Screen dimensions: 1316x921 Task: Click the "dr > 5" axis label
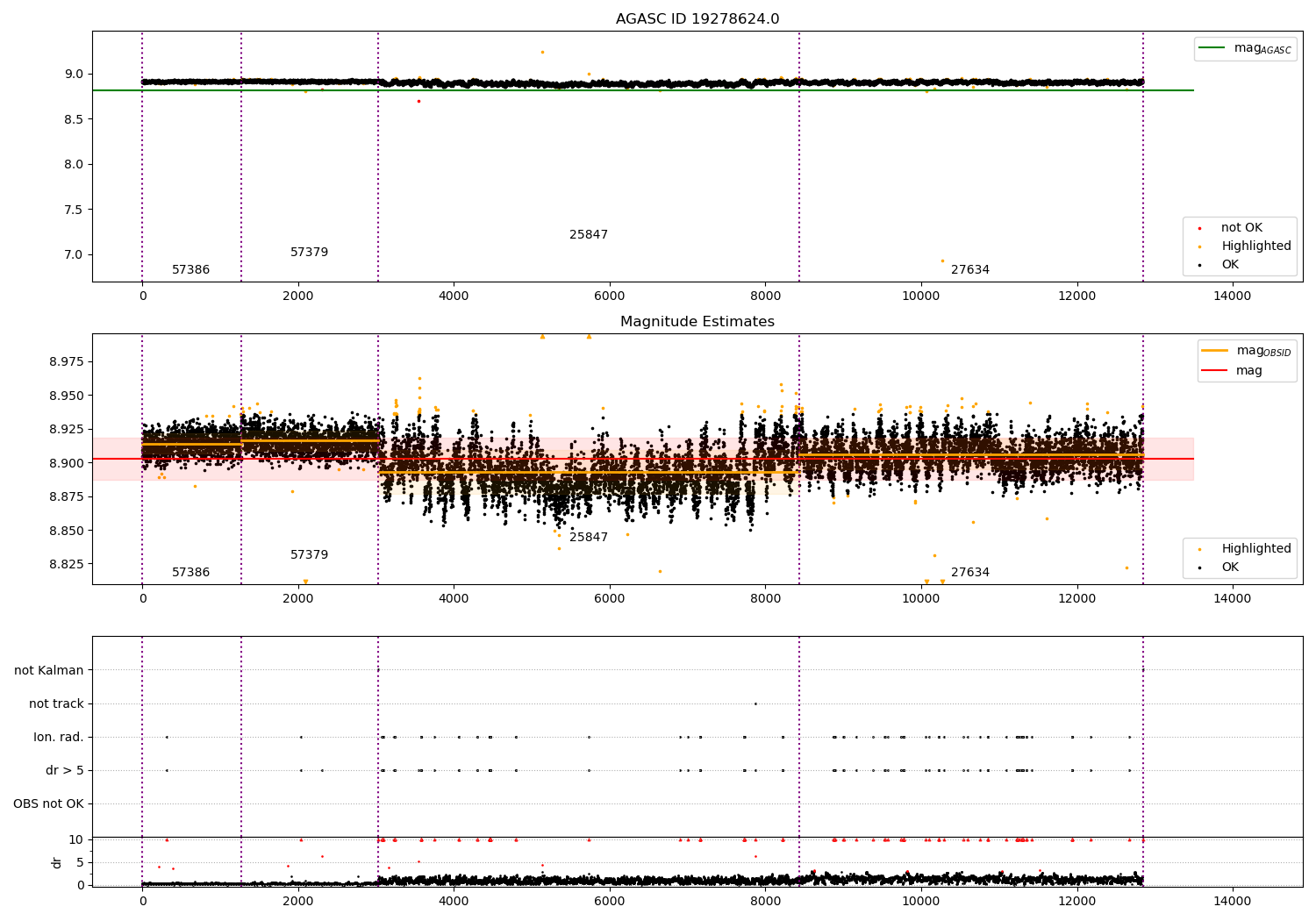[x=65, y=770]
